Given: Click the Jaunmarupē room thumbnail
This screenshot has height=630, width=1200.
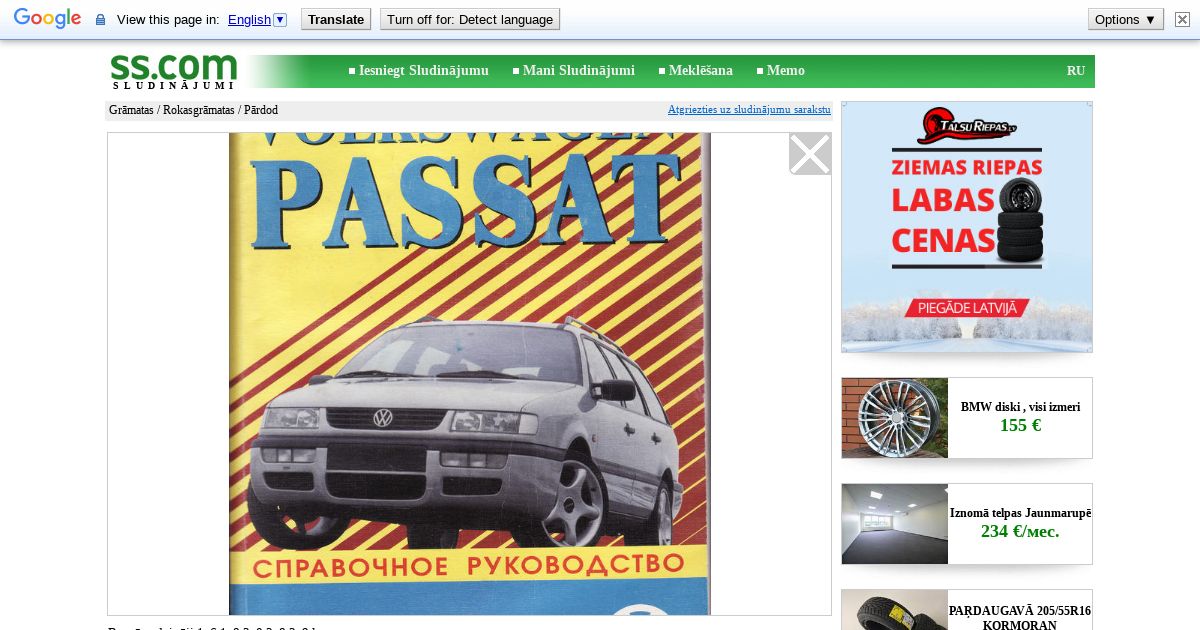Looking at the screenshot, I should tap(895, 524).
